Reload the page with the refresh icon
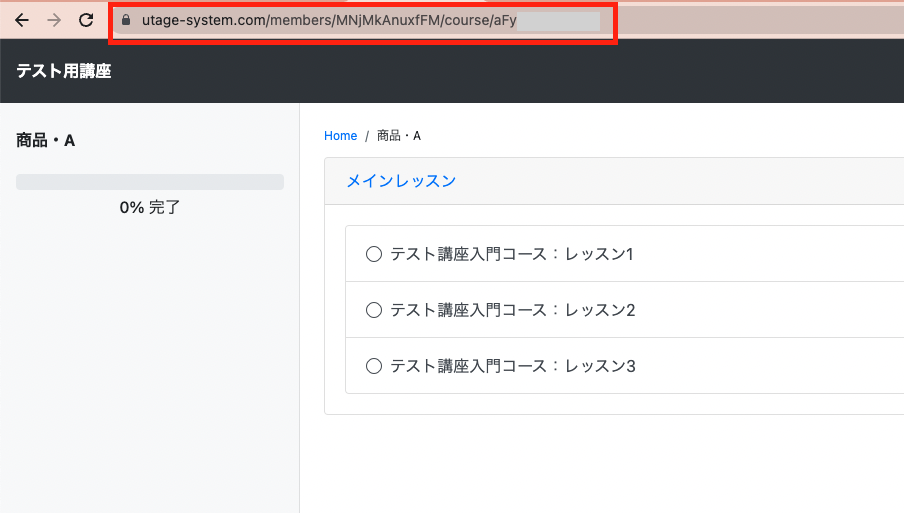This screenshot has width=904, height=513. (87, 20)
